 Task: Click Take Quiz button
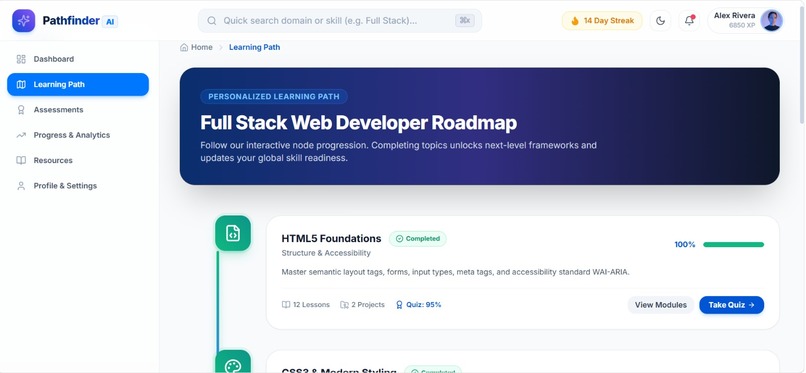(x=731, y=305)
